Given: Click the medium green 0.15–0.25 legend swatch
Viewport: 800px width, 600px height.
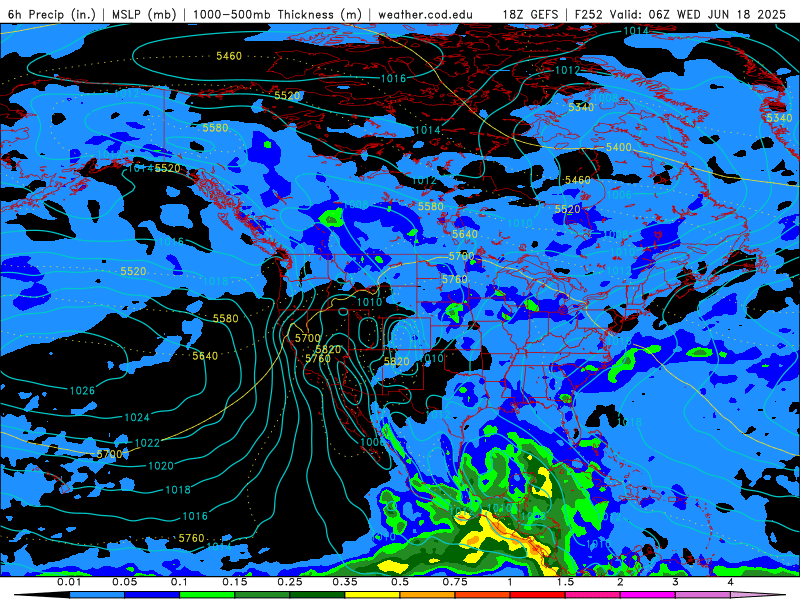Looking at the screenshot, I should [262, 595].
